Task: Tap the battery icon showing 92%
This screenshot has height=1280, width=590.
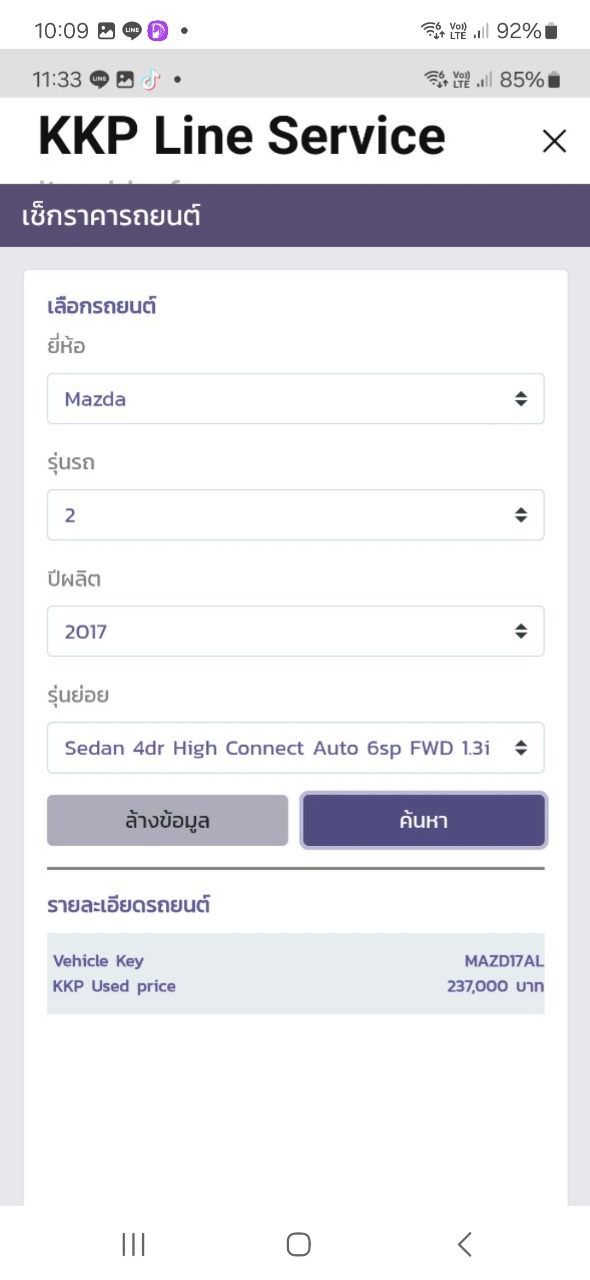Action: tap(551, 31)
